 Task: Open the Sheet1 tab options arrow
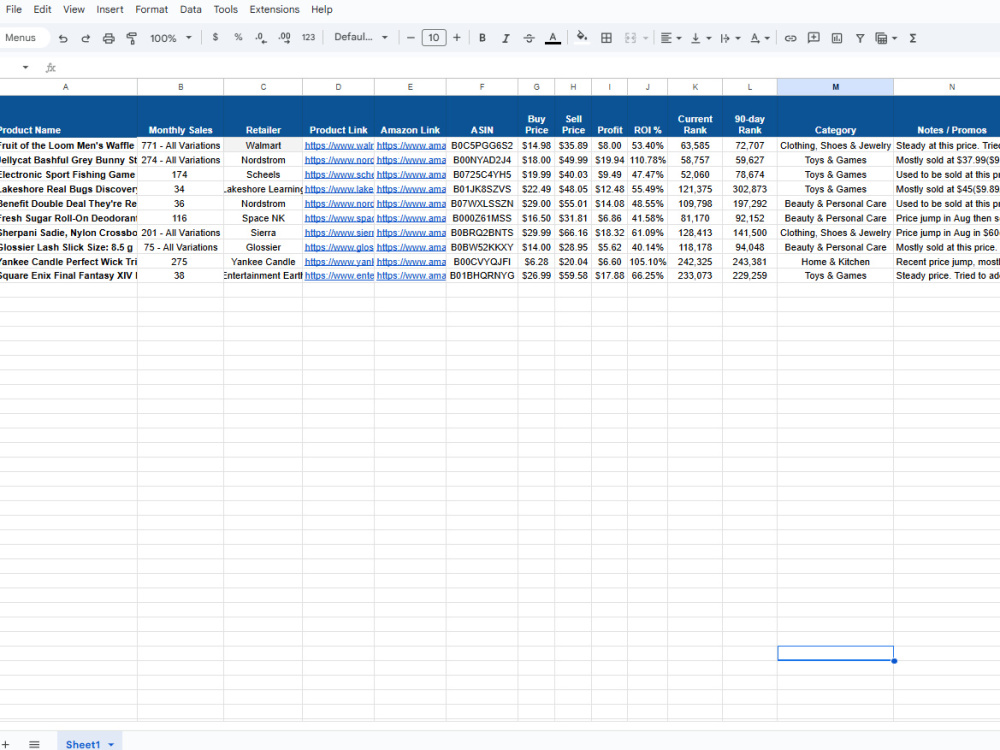click(x=111, y=744)
